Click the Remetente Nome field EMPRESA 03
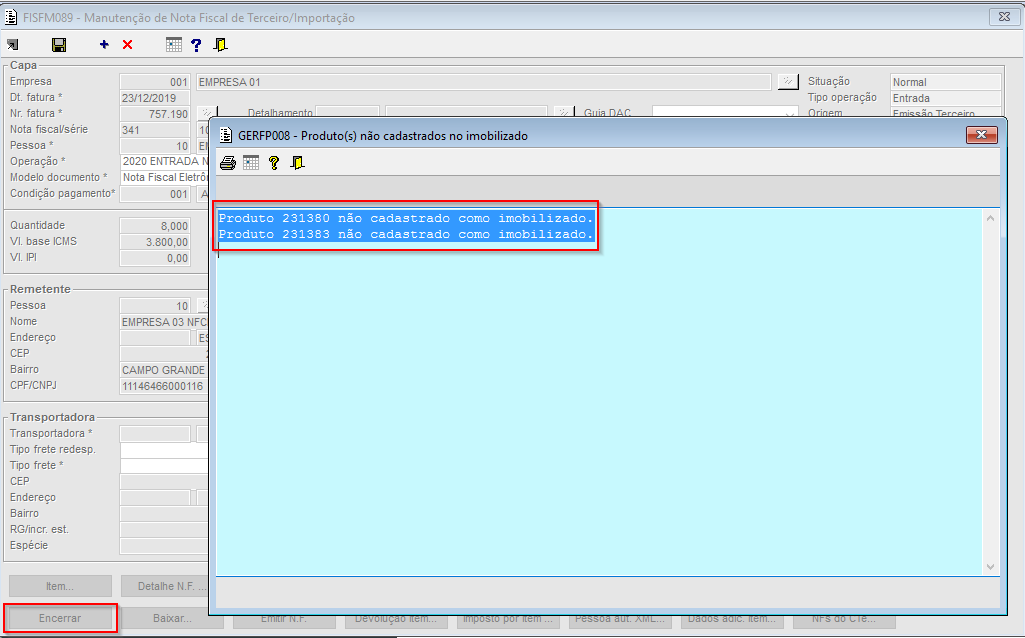Screen dimensions: 1025x638 [164, 322]
